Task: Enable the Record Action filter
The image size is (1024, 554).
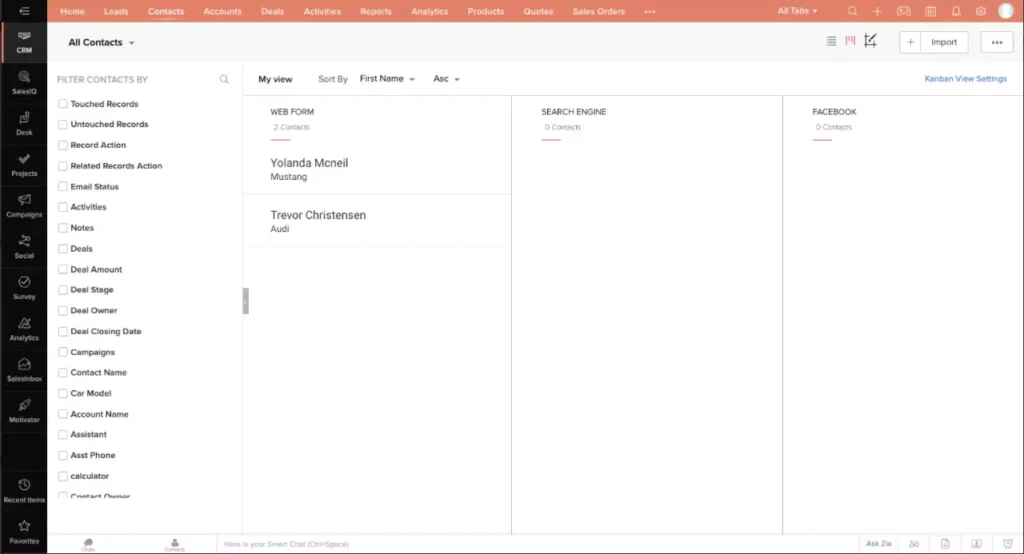Action: coord(63,145)
